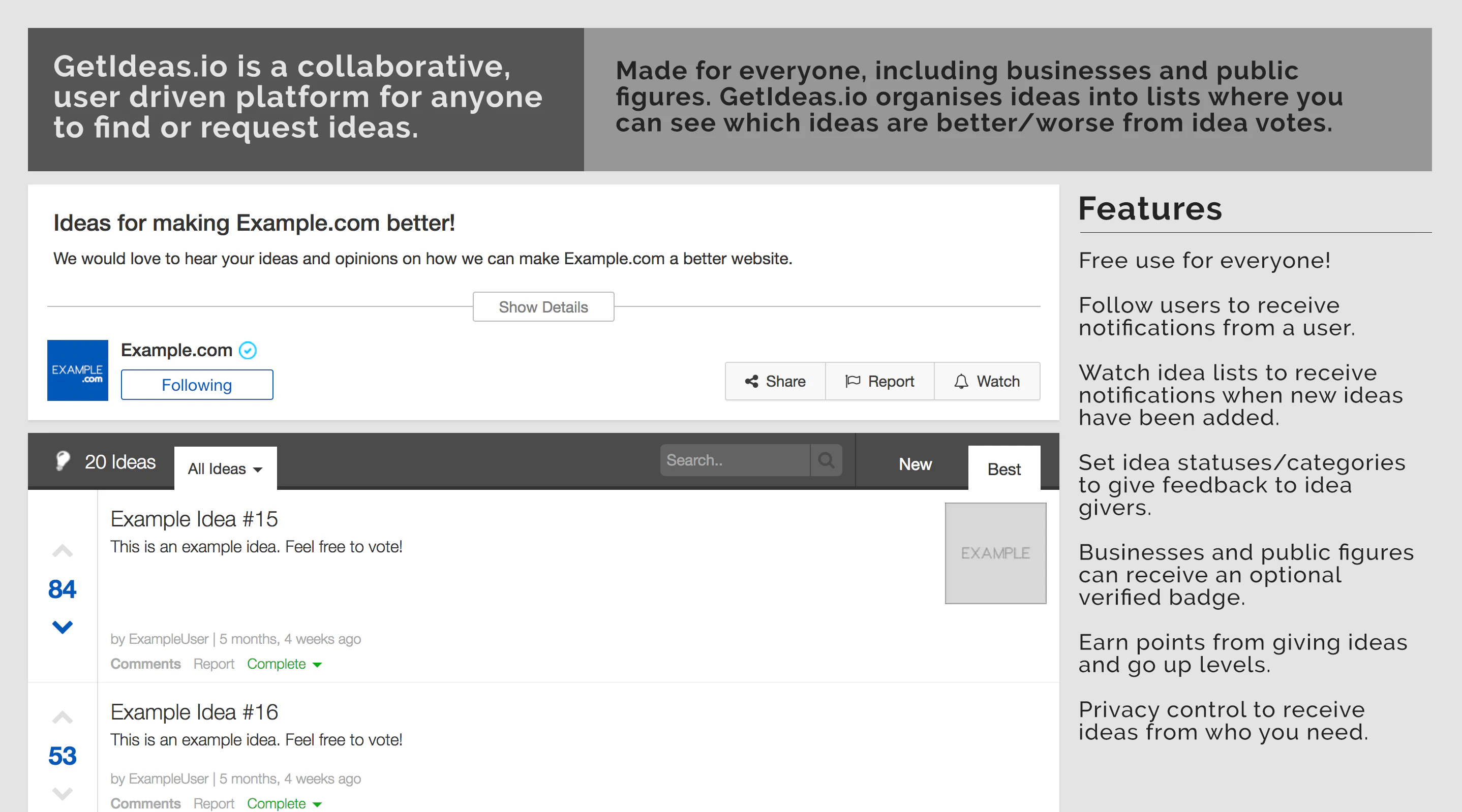The image size is (1462, 812).
Task: Click the Show Details button
Action: [543, 306]
